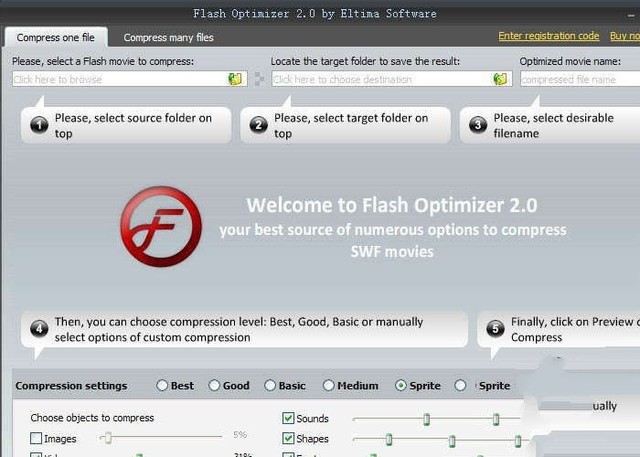This screenshot has height=457, width=640.
Task: Click the browse icon in the source movie field
Action: click(235, 79)
